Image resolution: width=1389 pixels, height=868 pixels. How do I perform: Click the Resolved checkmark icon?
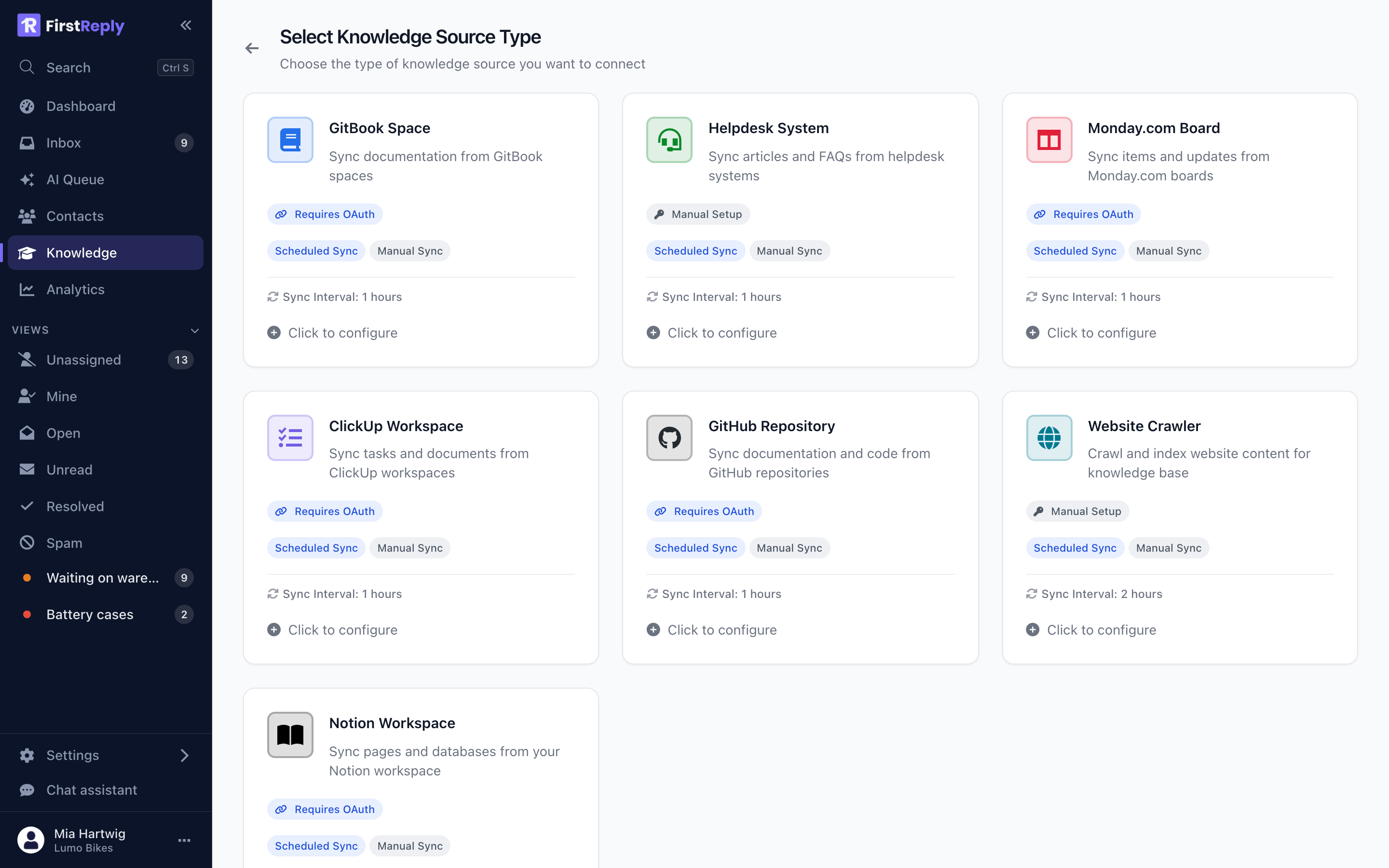pos(27,506)
